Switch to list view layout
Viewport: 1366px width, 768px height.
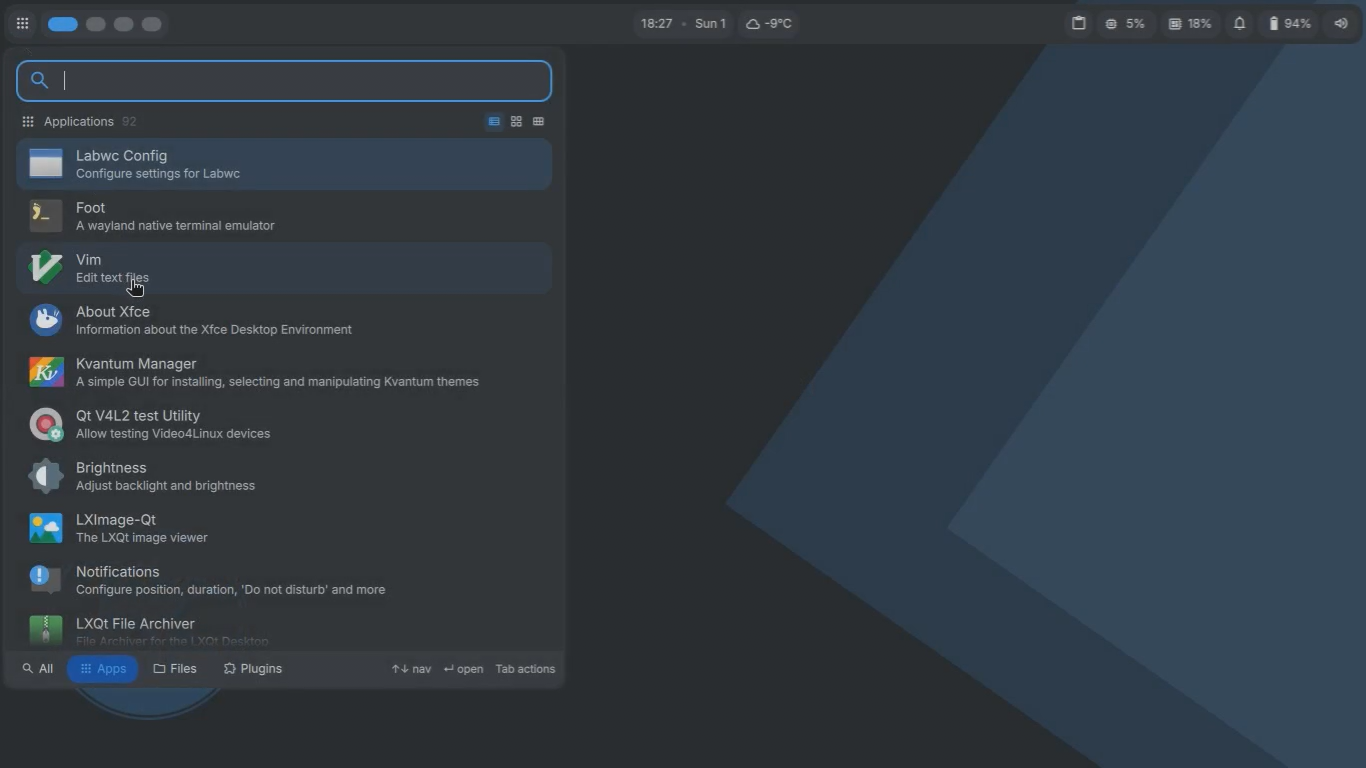pos(494,122)
